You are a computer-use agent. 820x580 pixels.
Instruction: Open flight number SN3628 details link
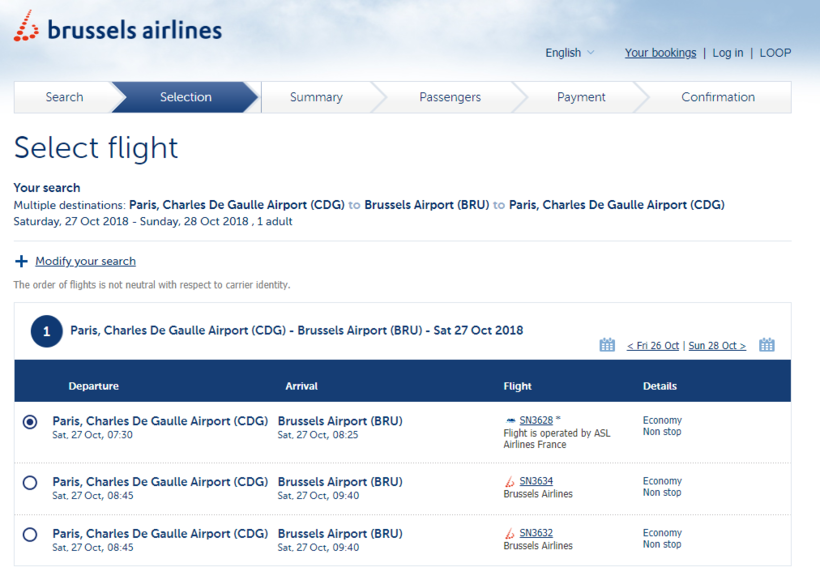tap(536, 421)
